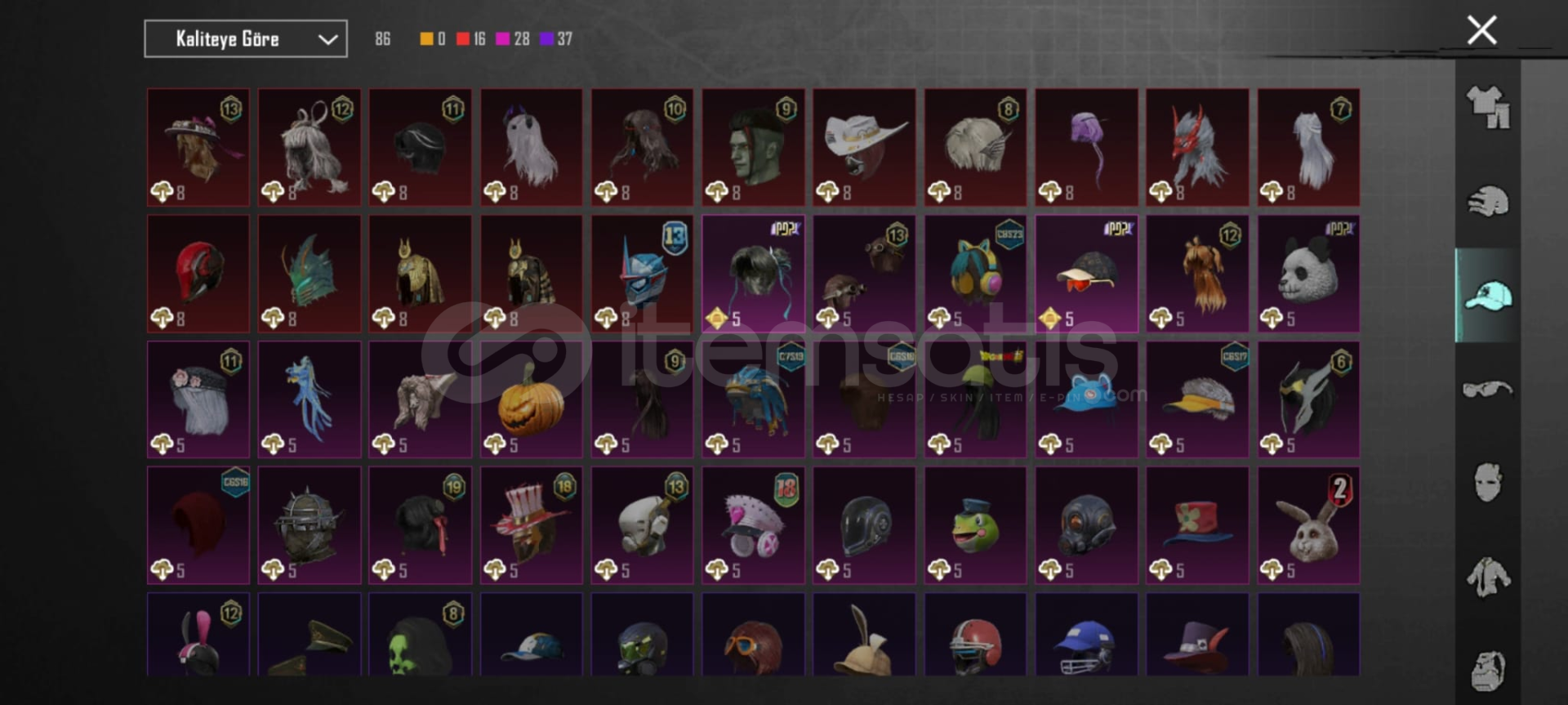Select the cap headwear category tab
The width and height of the screenshot is (1568, 705).
coord(1488,295)
